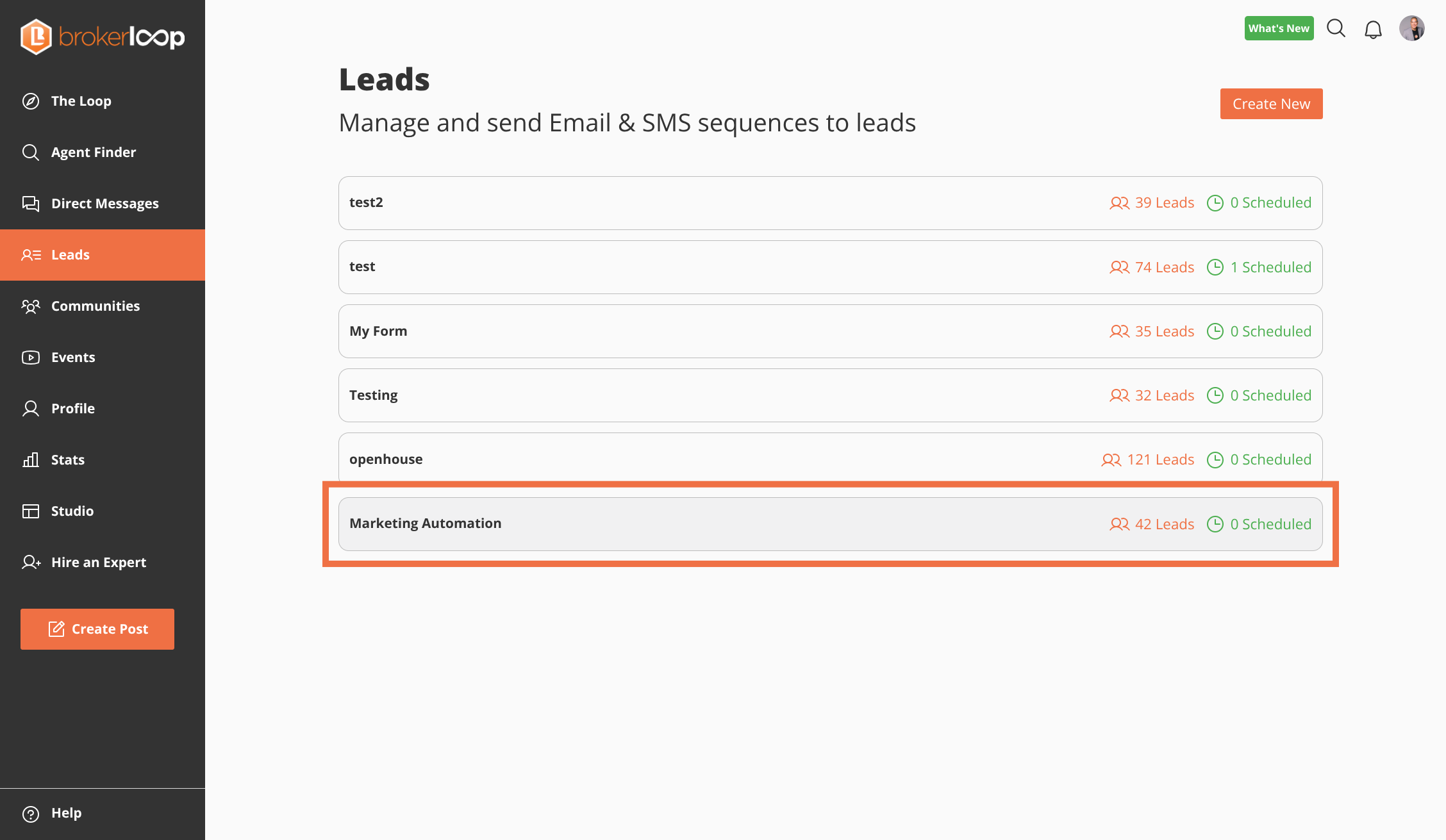Open Direct Messages
Screen dimensions: 1446x840
pyautogui.click(x=104, y=204)
